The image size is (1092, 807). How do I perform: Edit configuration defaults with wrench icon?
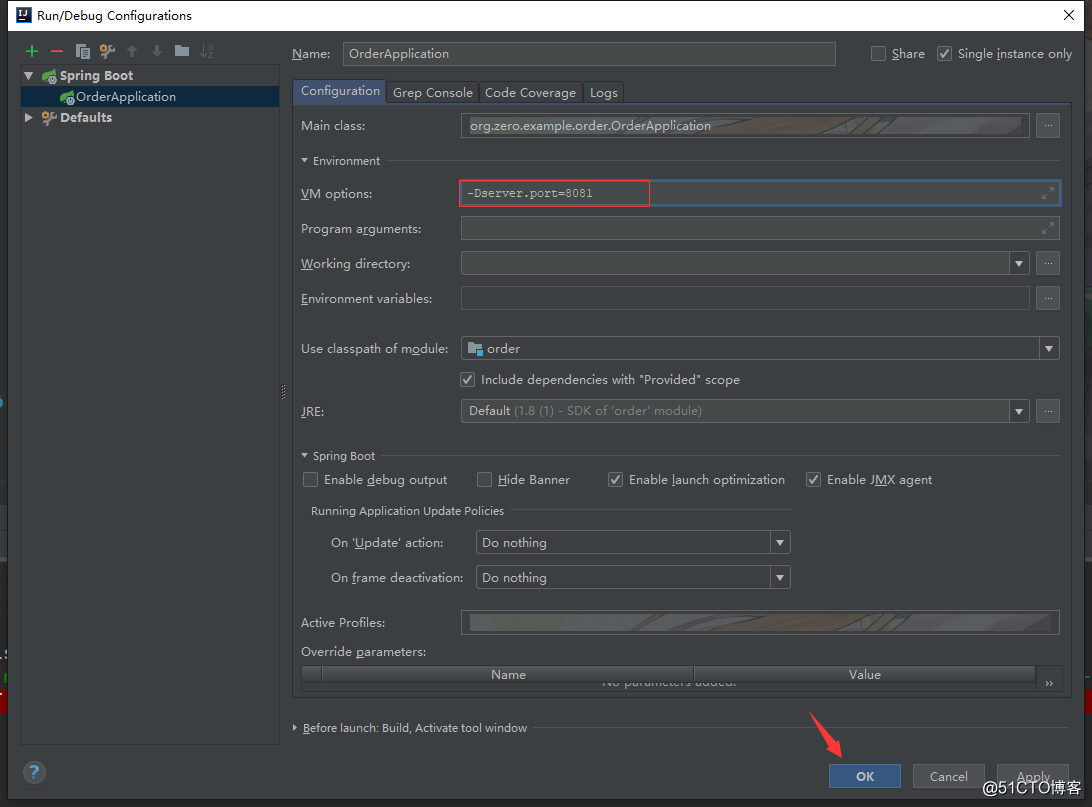[107, 51]
